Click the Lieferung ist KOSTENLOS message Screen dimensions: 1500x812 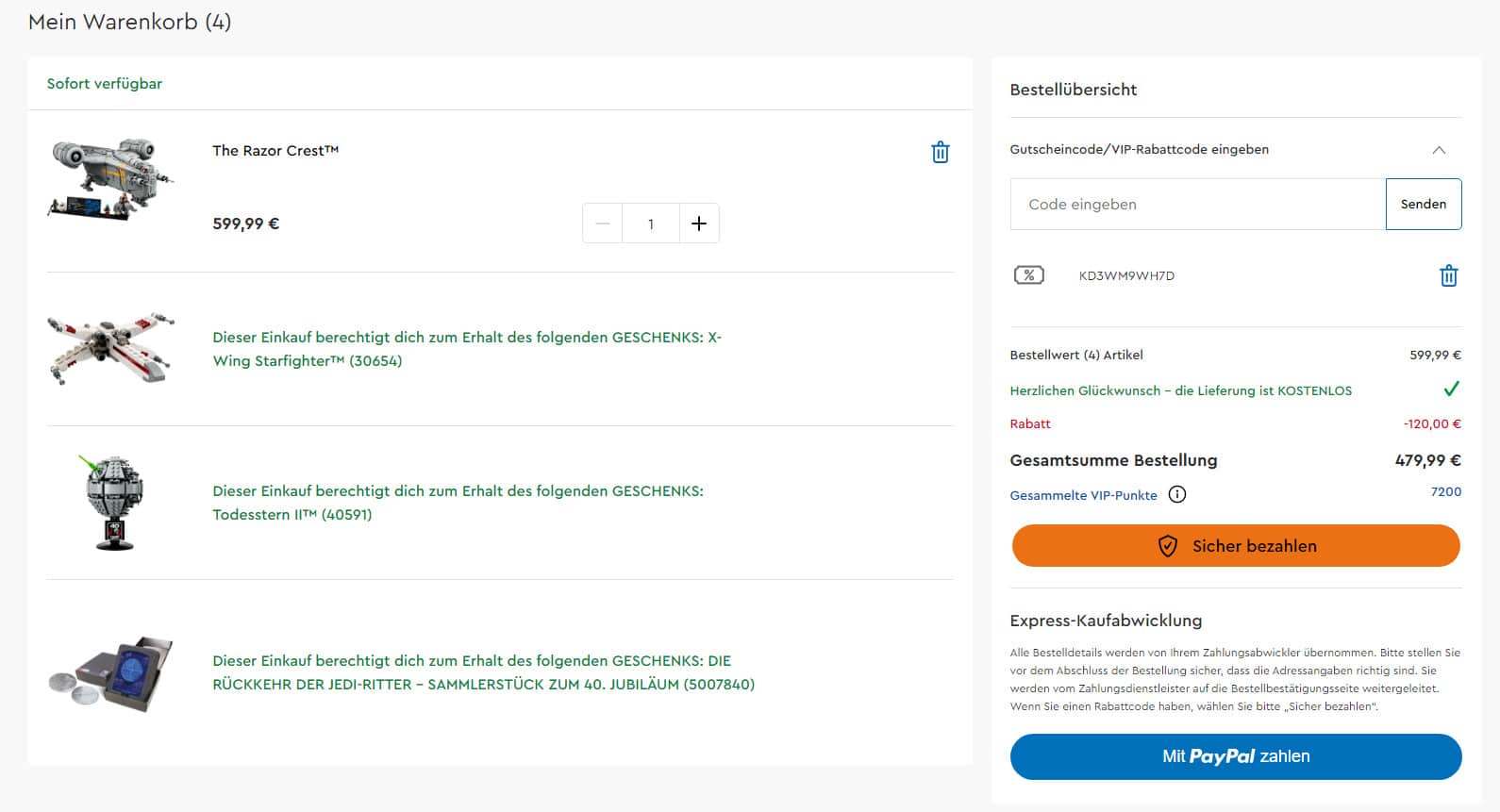click(x=1180, y=390)
